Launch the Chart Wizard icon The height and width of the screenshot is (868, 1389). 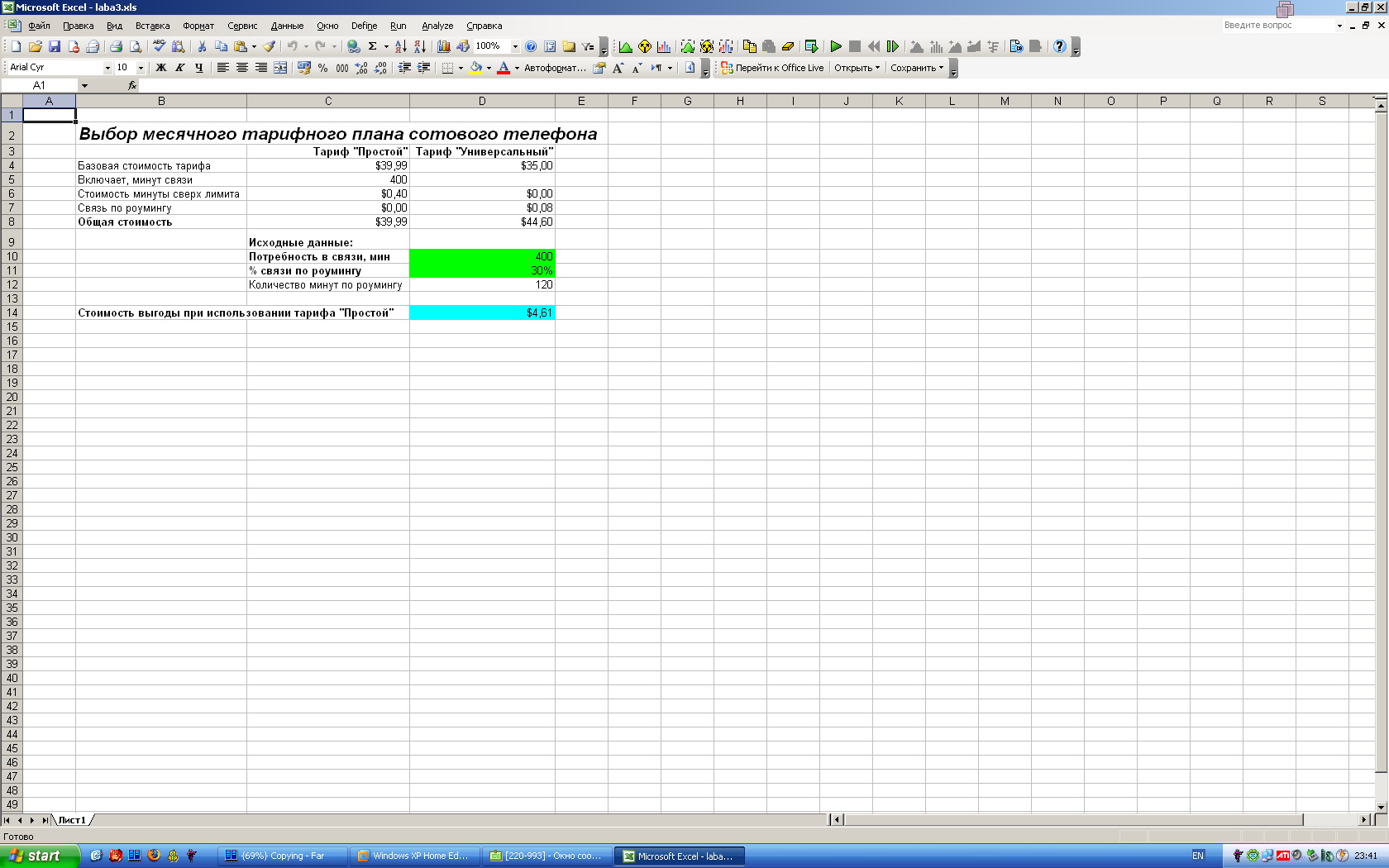pyautogui.click(x=444, y=47)
